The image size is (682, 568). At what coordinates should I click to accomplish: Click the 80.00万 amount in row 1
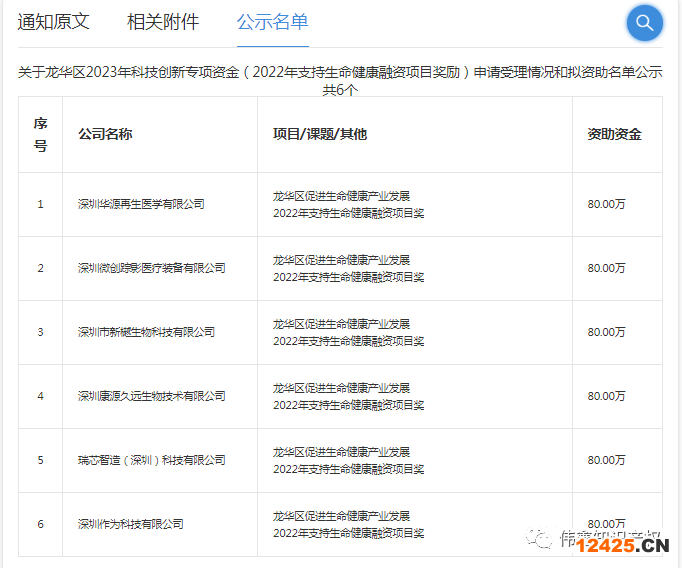606,204
